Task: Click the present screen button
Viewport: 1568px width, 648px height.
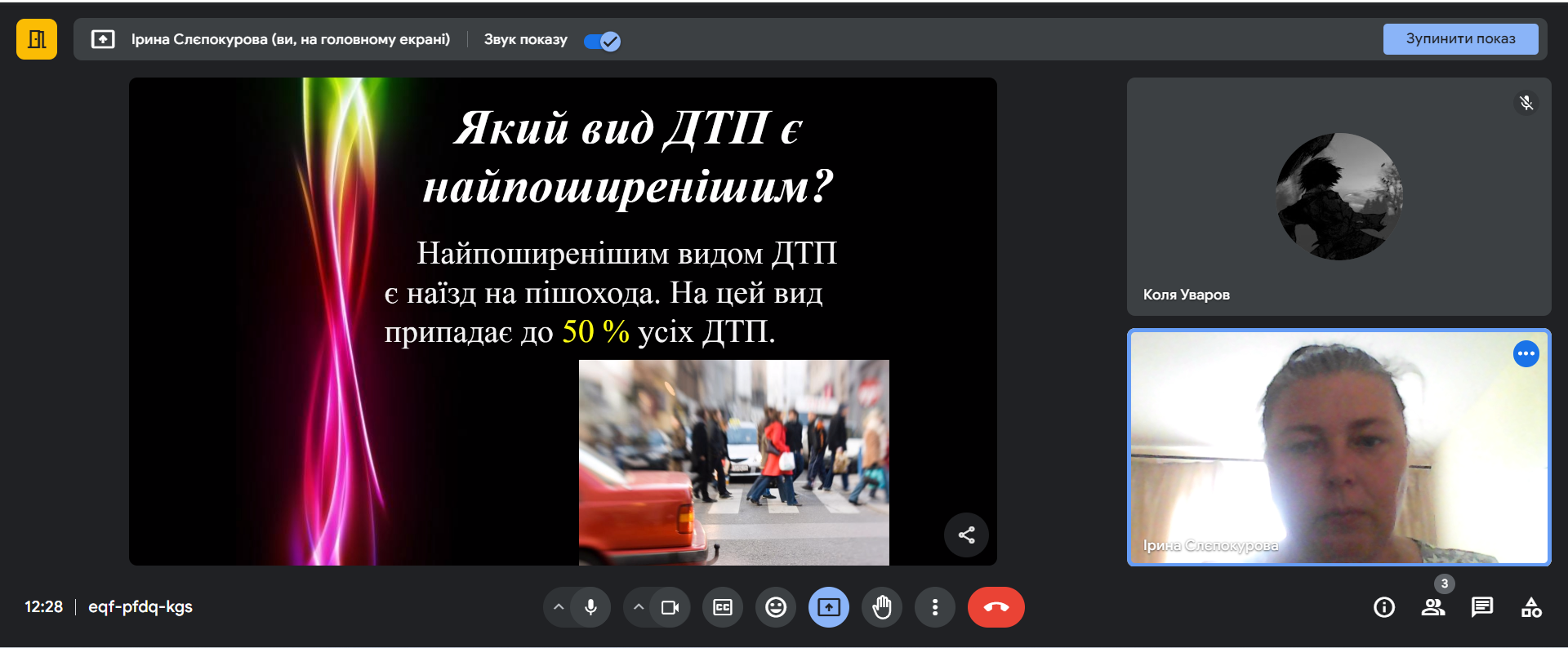Action: pyautogui.click(x=829, y=607)
